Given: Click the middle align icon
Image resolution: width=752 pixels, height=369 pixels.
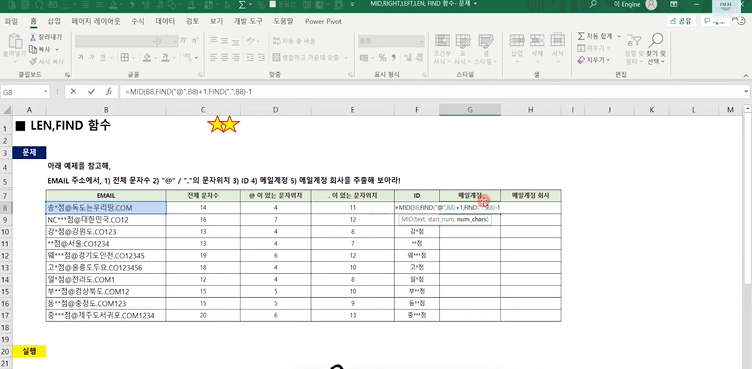Looking at the screenshot, I should [225, 41].
